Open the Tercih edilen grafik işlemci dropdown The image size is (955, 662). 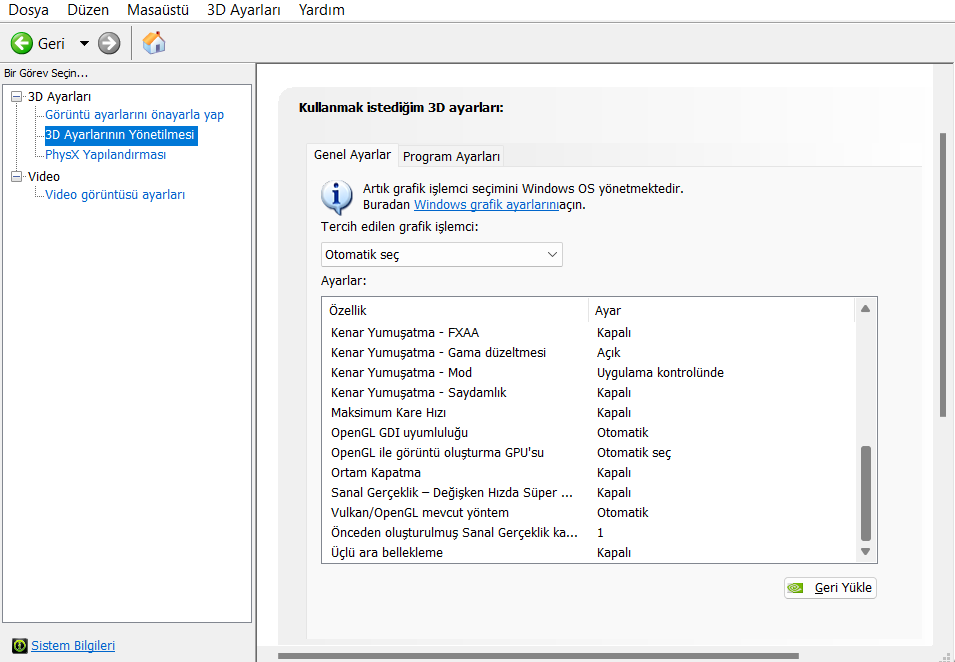(x=442, y=255)
